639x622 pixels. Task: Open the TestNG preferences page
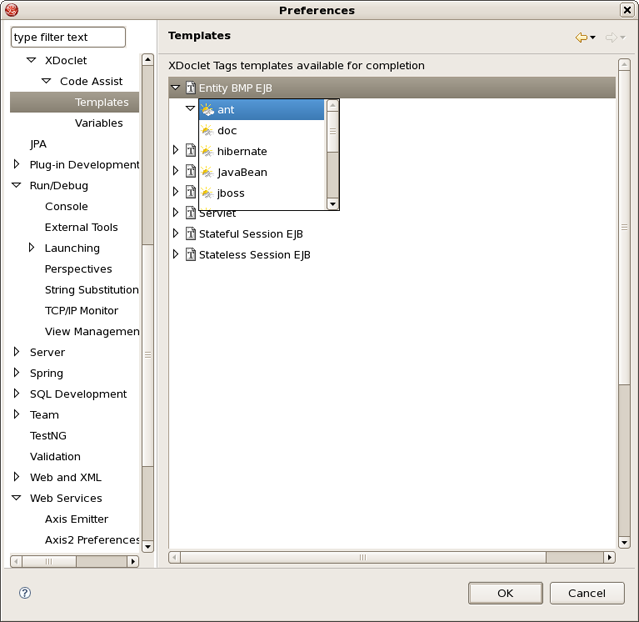tap(49, 436)
